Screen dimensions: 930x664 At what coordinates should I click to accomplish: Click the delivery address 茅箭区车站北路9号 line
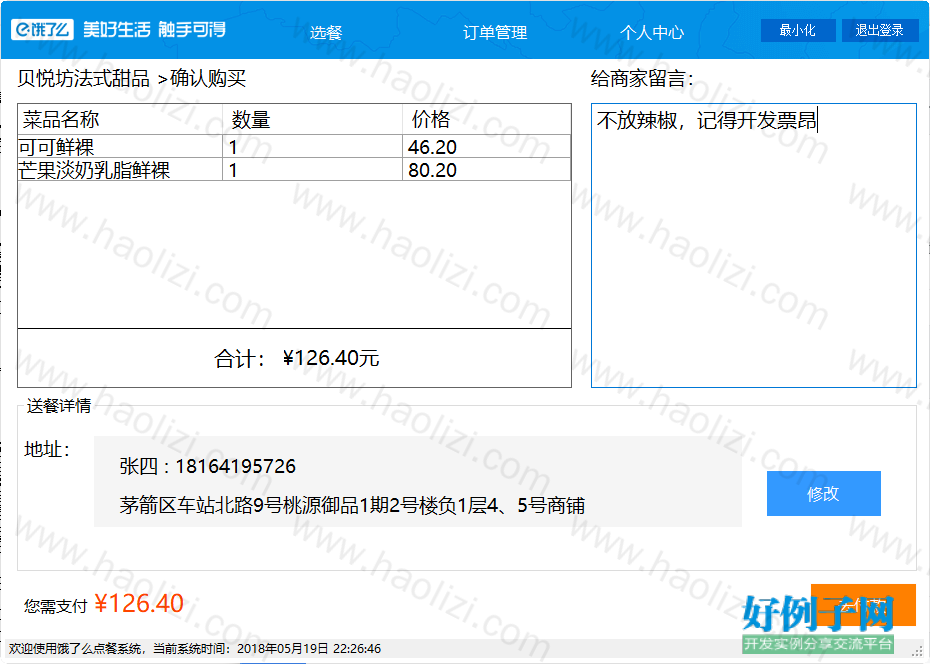352,505
